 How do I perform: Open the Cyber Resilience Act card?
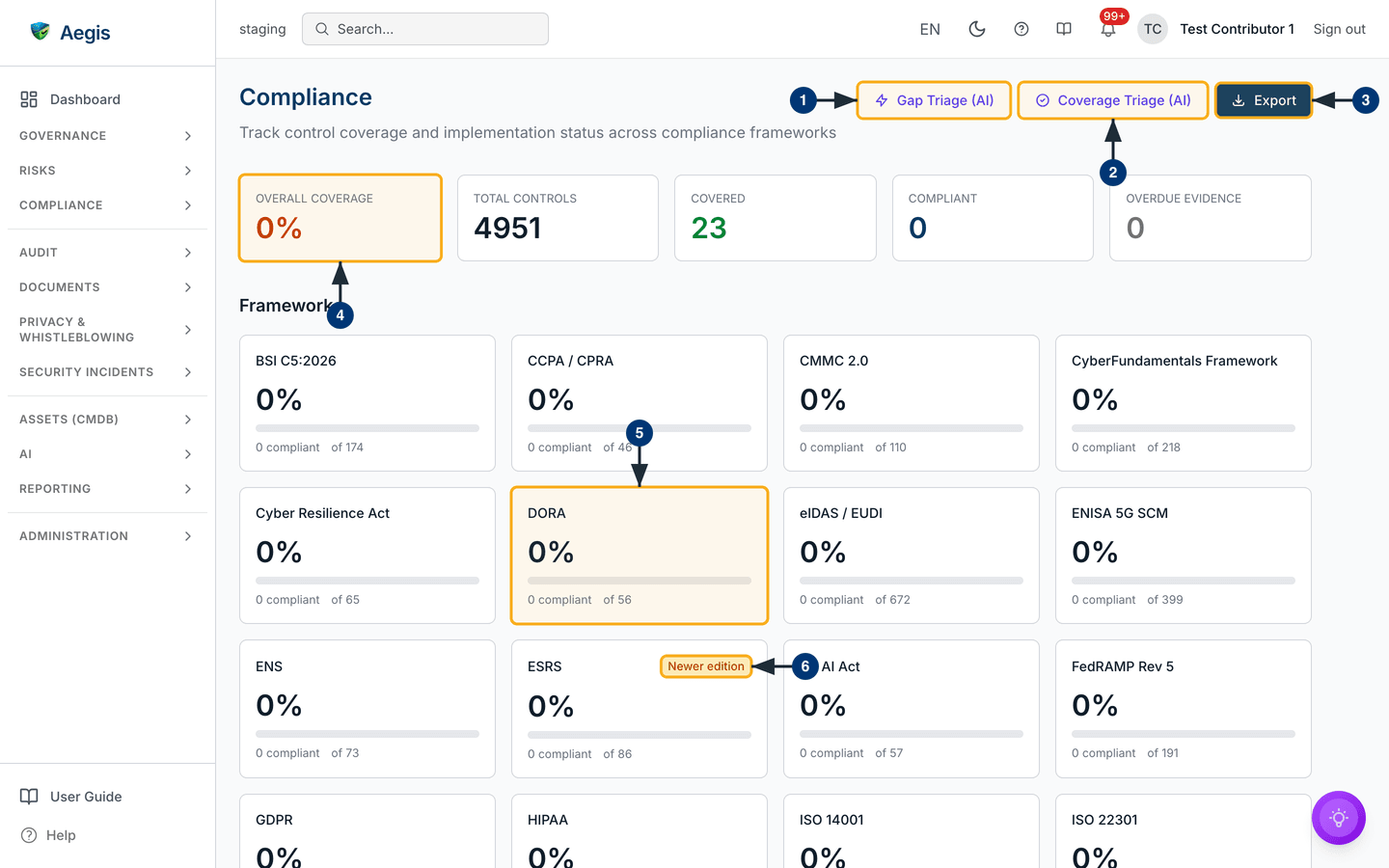pos(368,556)
